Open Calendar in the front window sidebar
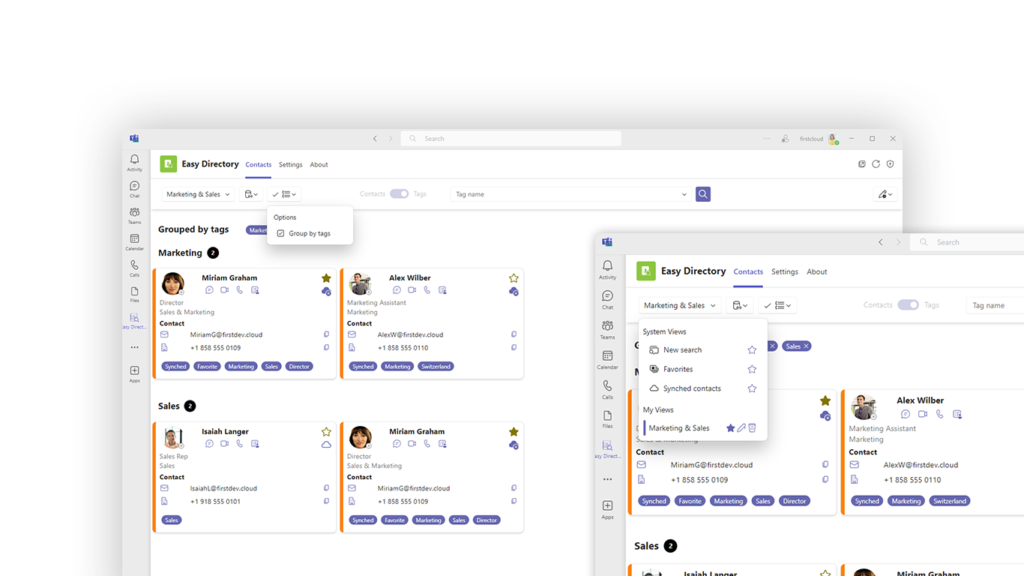The height and width of the screenshot is (576, 1024). point(607,359)
